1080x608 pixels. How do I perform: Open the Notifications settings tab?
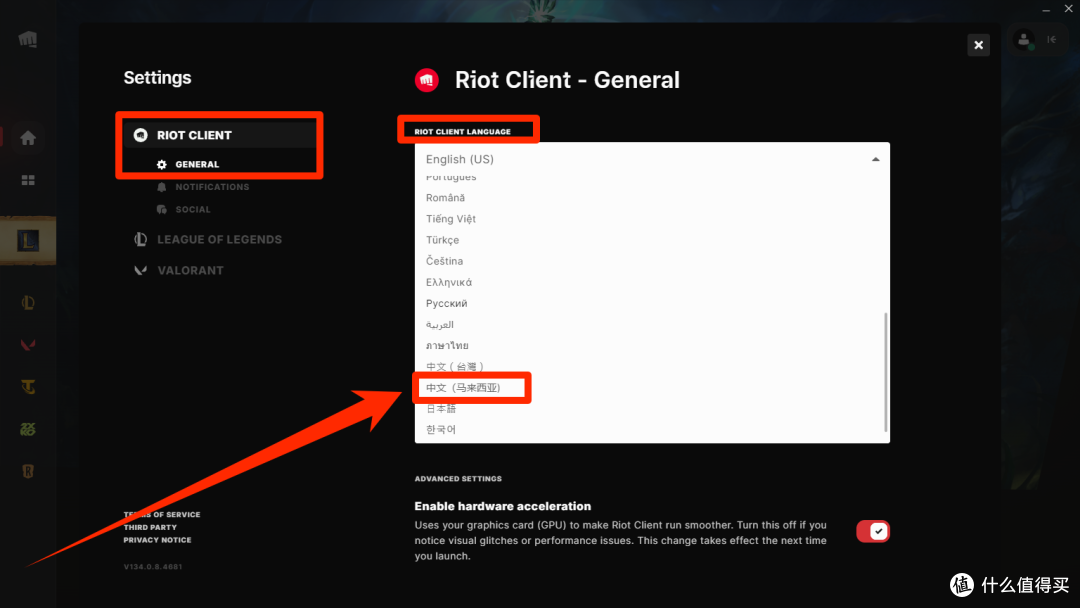pos(212,187)
